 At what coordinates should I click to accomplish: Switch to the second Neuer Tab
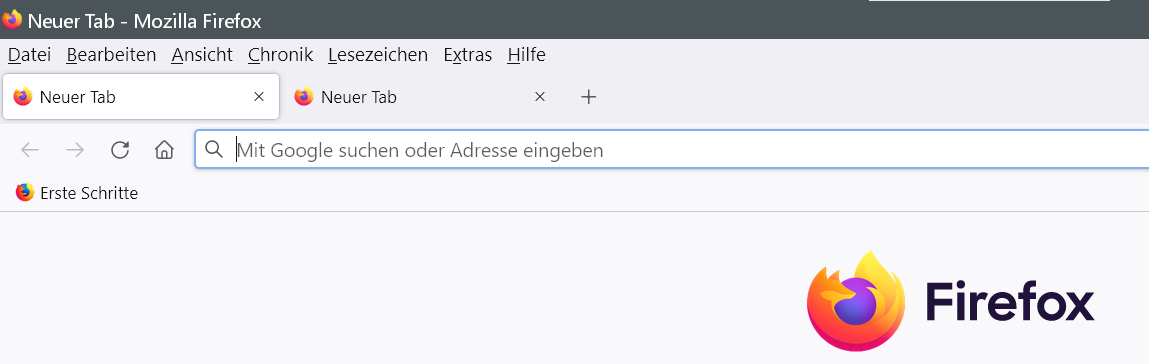click(410, 97)
